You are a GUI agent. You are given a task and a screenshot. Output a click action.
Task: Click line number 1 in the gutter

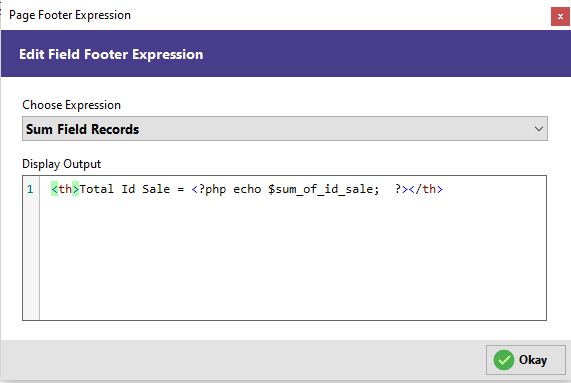[x=30, y=189]
